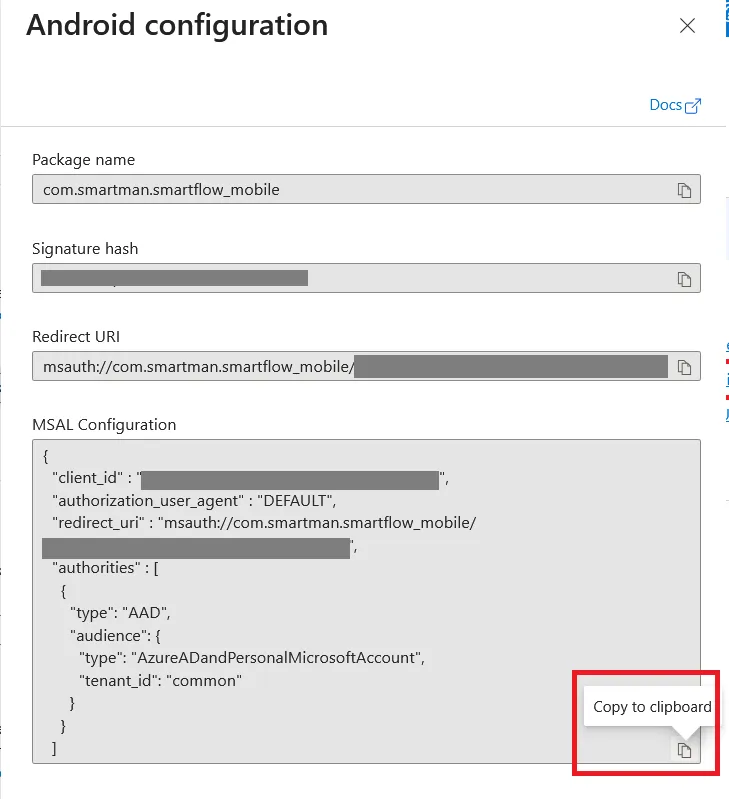Screen dimensions: 729x799
Task: Click the MSAL Configuration label
Action: pos(104,425)
